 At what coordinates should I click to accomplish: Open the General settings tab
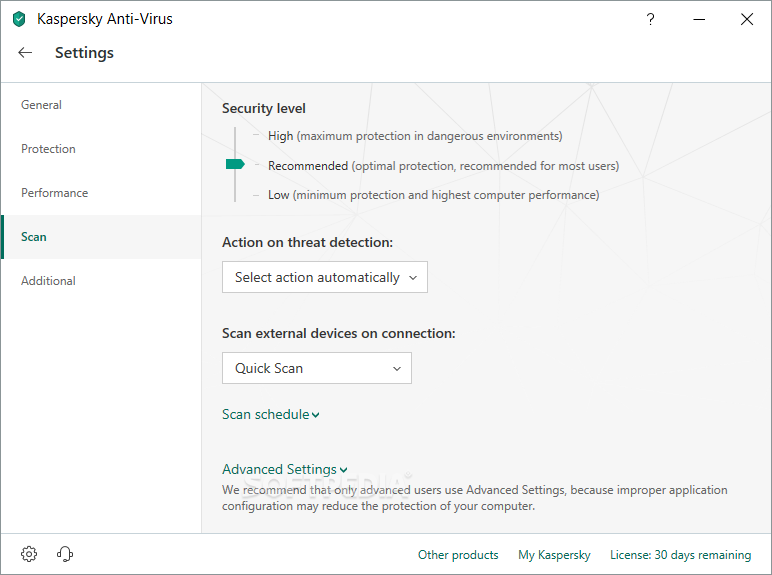pyautogui.click(x=101, y=105)
